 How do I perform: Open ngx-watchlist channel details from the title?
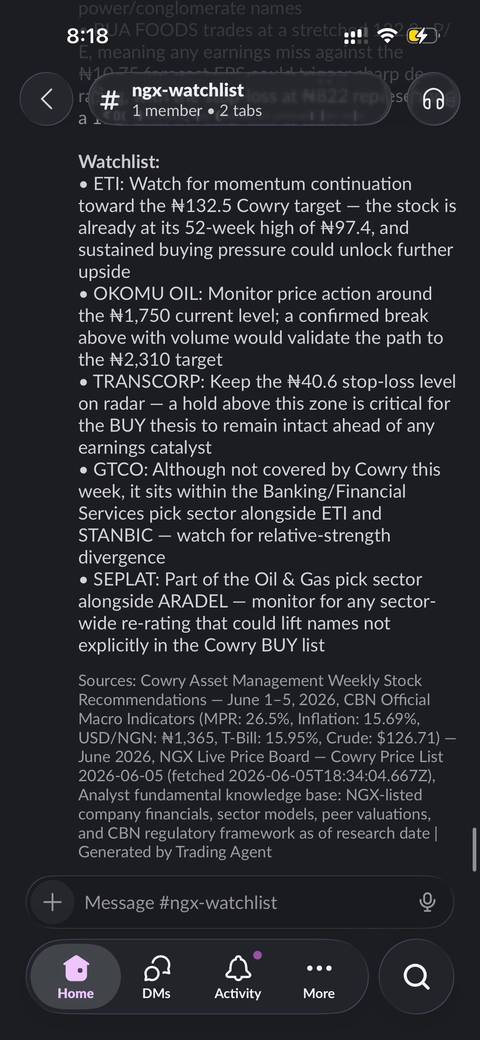pos(188,90)
